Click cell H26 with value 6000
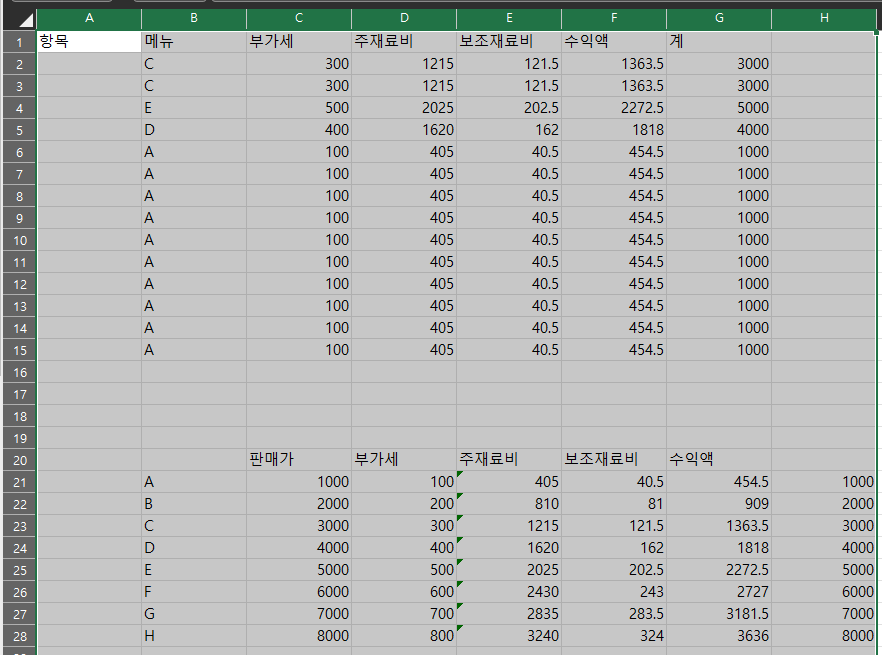This screenshot has height=655, width=882. (x=824, y=592)
